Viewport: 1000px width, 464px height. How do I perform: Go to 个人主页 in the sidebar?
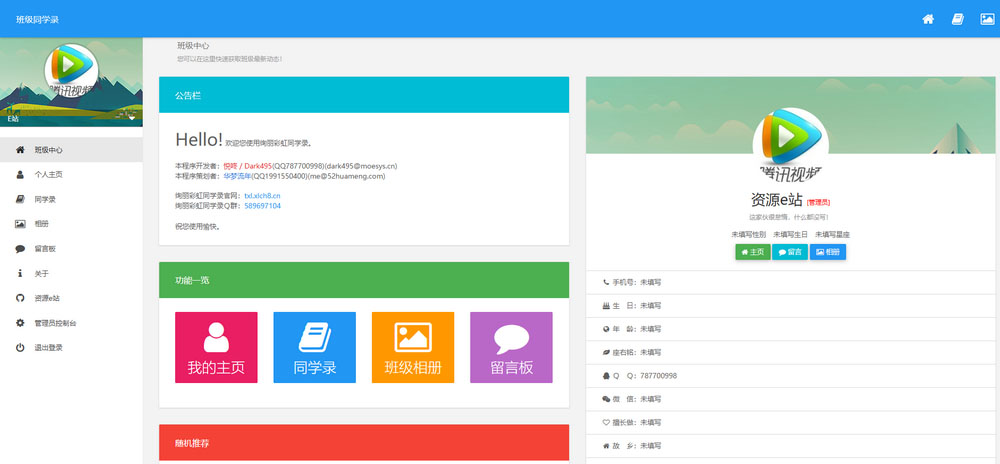[x=48, y=174]
